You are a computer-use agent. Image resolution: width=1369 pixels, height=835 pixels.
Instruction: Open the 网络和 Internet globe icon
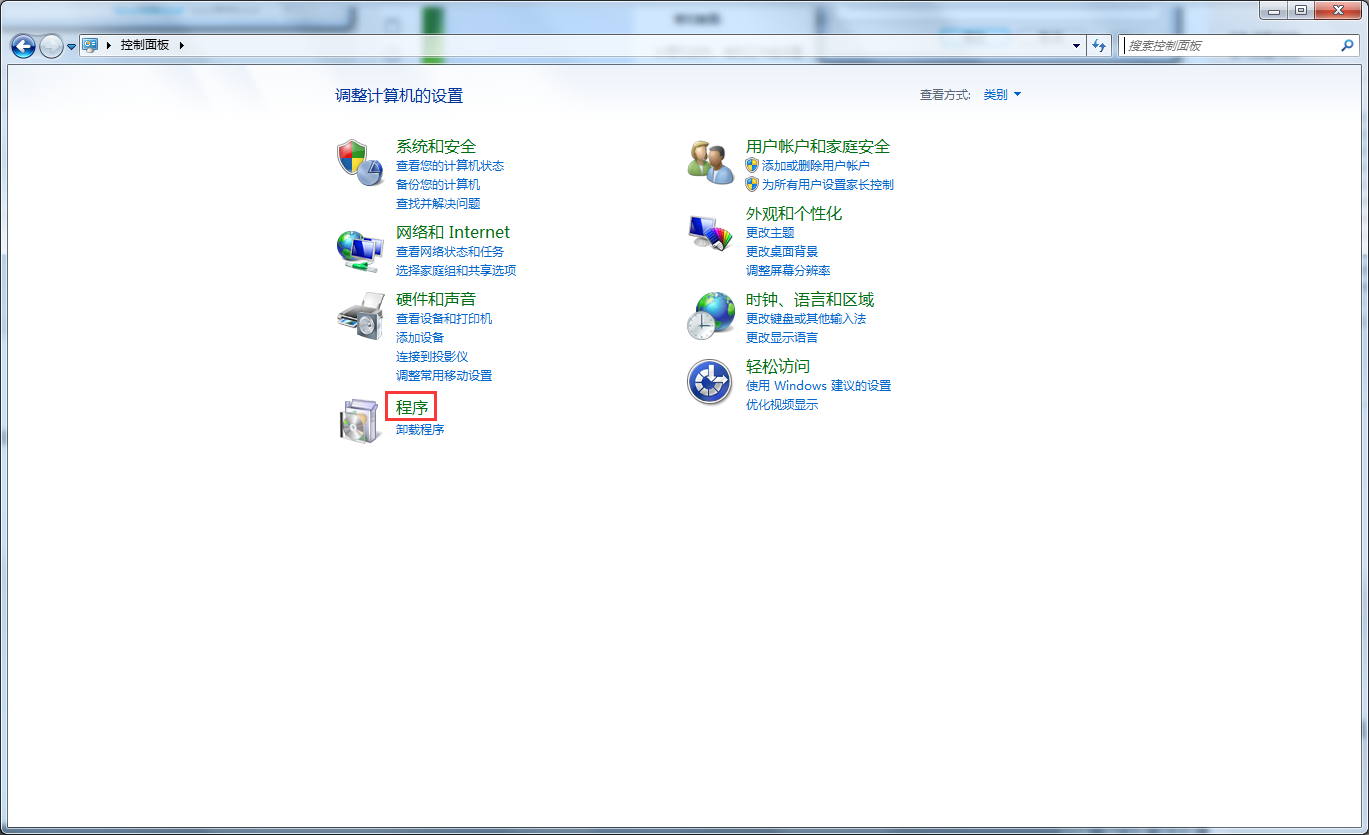(359, 250)
